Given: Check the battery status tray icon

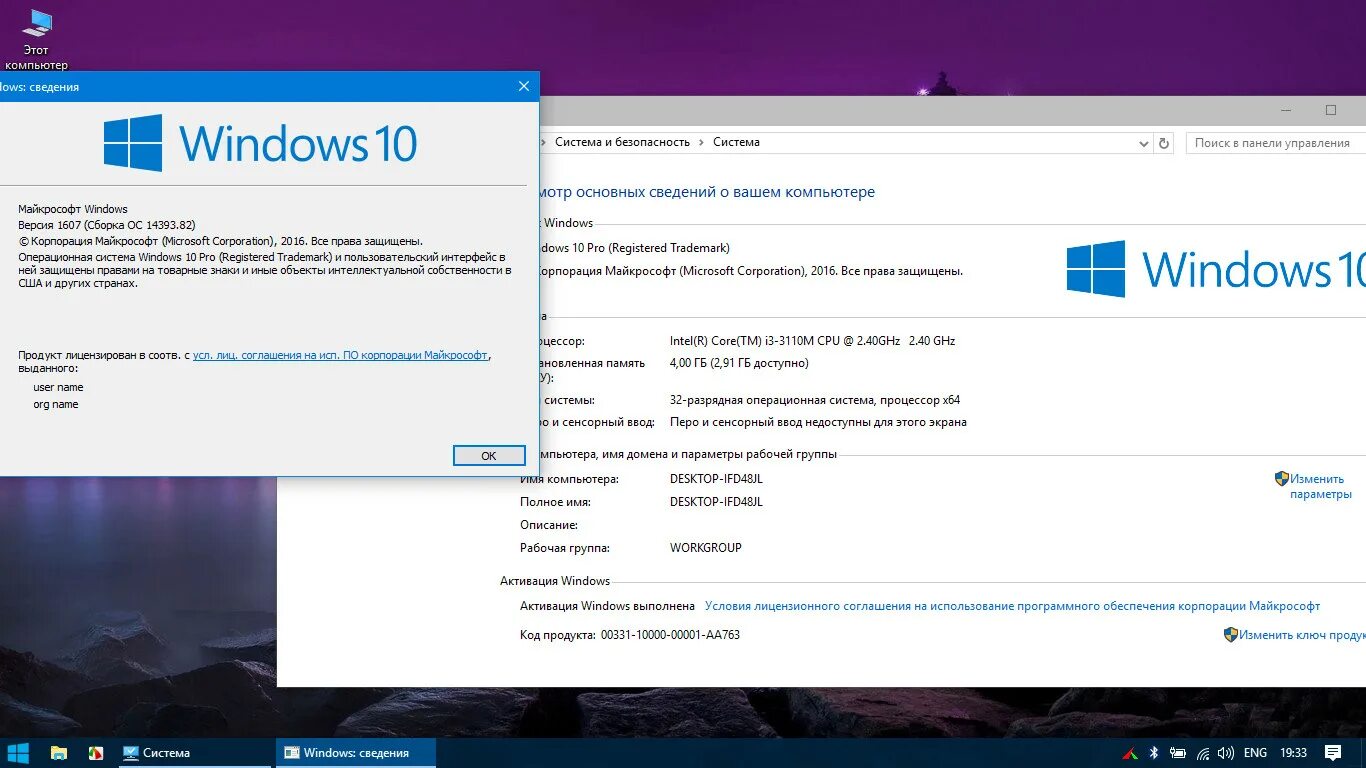Looking at the screenshot, I should pyautogui.click(x=1178, y=753).
